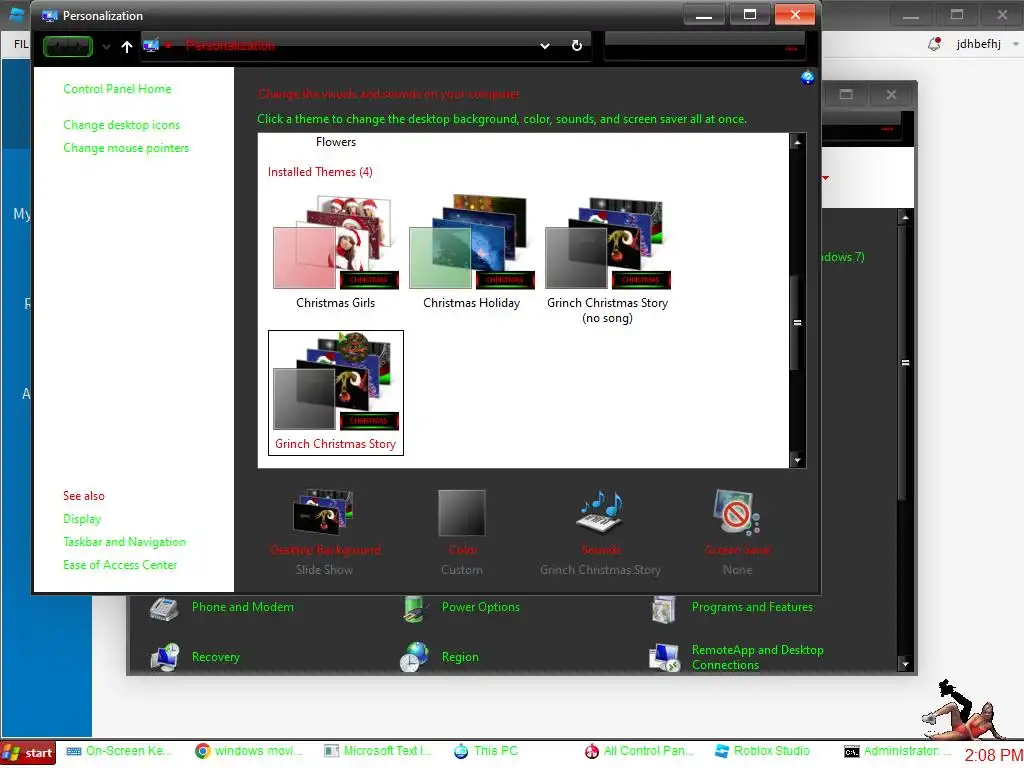The width and height of the screenshot is (1024, 768).
Task: Switch to Microsoft Text taskbar item
Action: click(377, 752)
